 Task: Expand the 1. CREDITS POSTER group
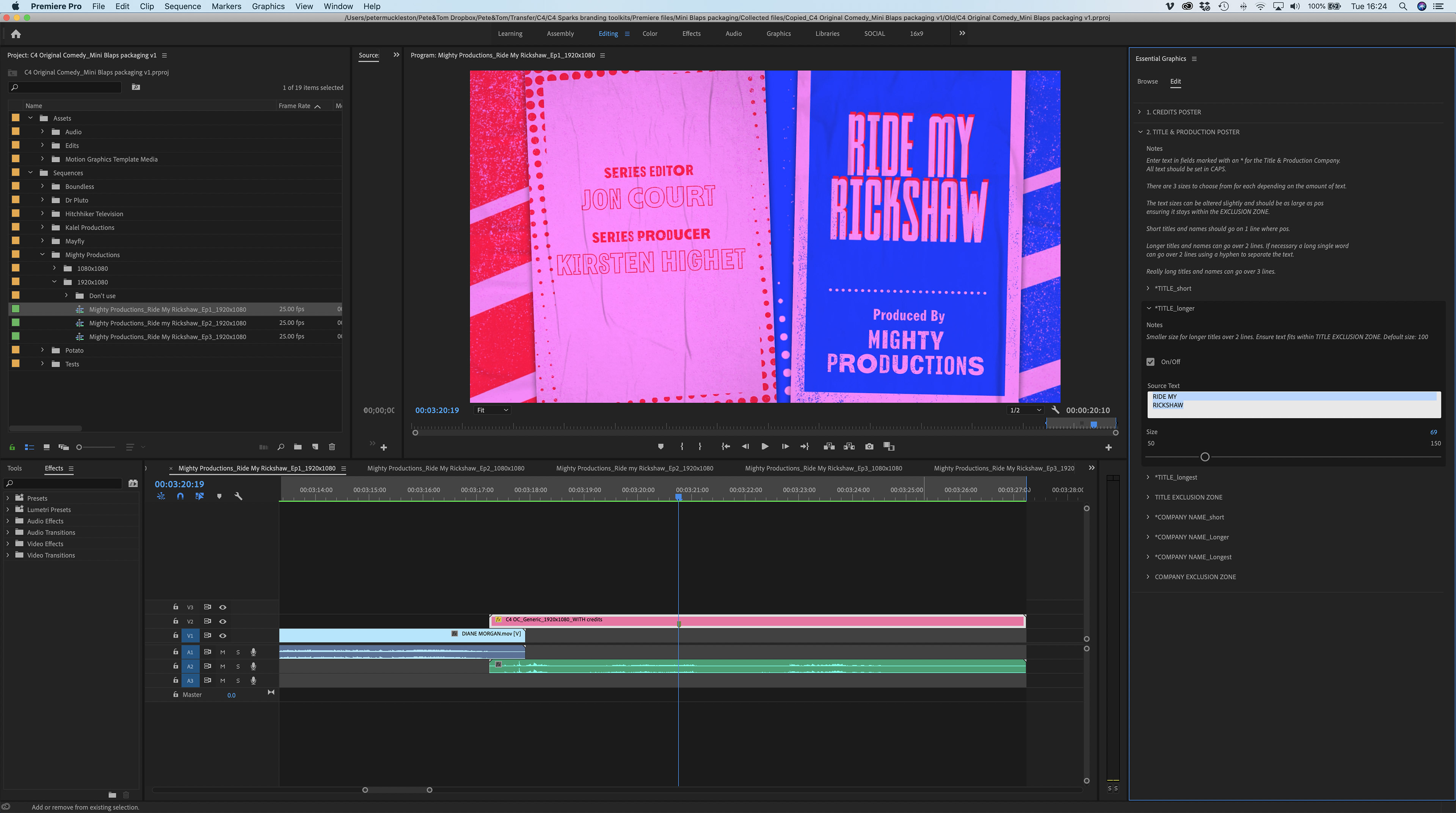[1140, 112]
